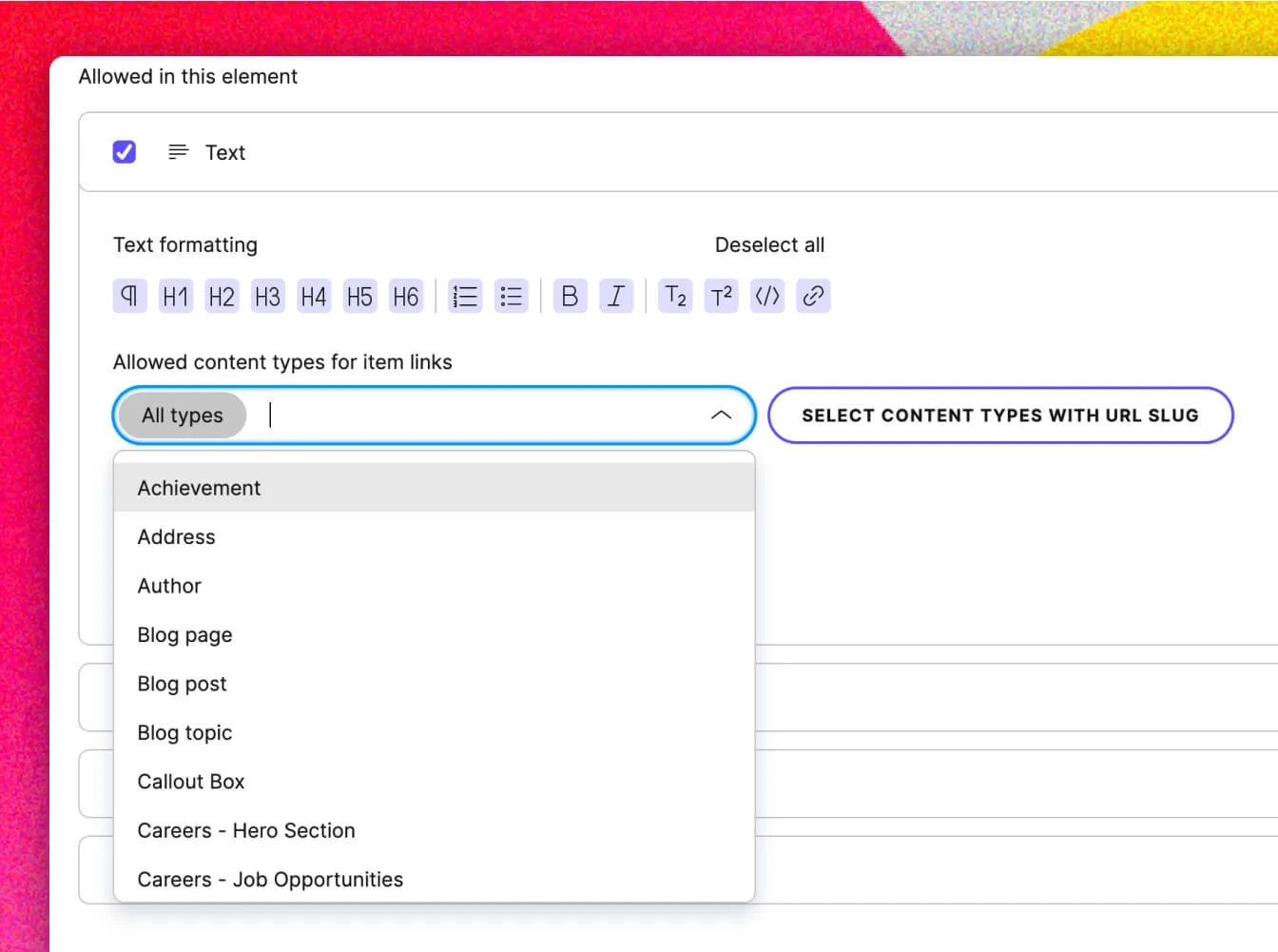This screenshot has height=952, width=1278.
Task: Choose Careers - Hero Section from the list
Action: [x=245, y=830]
